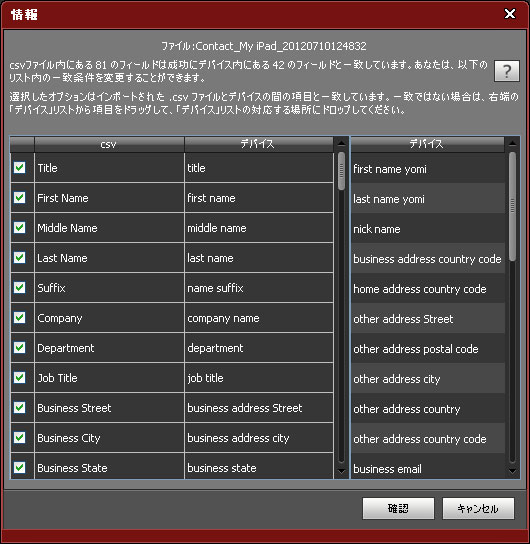Viewport: 530px width, 544px height.
Task: Click the デバイス header of right list
Action: tap(427, 144)
